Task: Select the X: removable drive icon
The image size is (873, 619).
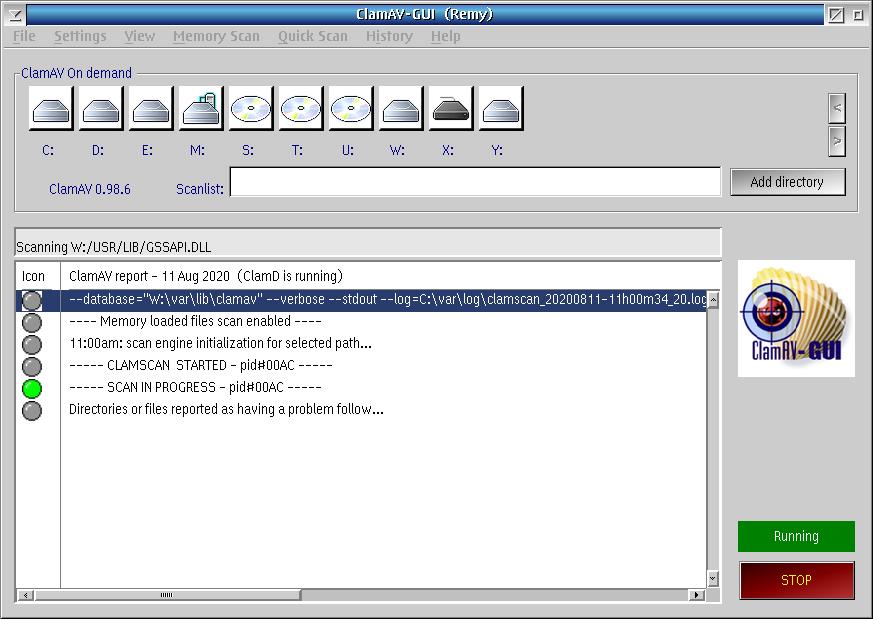Action: coord(451,109)
